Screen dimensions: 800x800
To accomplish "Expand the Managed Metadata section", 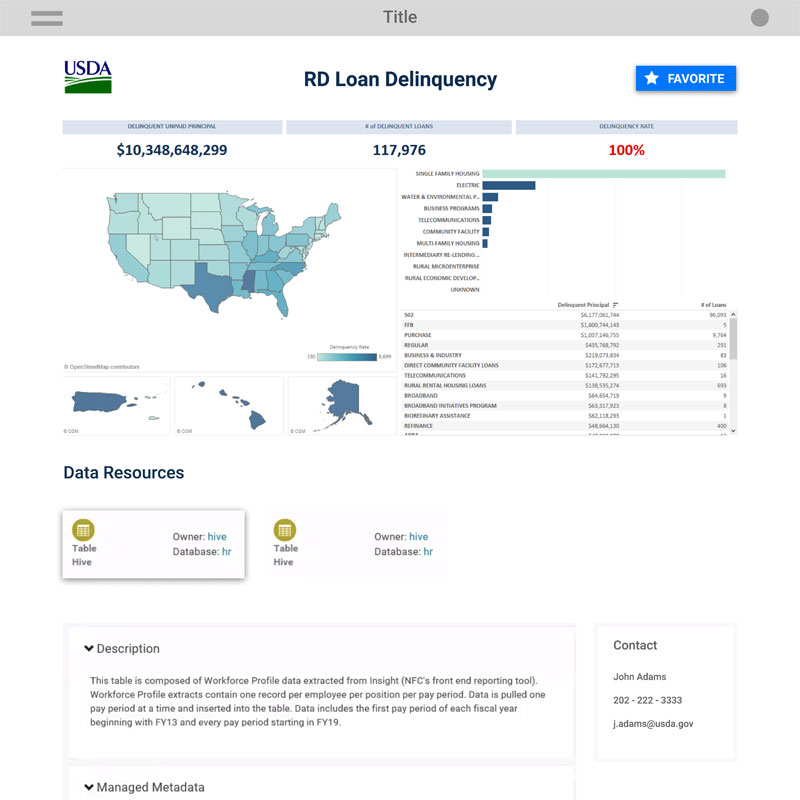I will point(89,787).
